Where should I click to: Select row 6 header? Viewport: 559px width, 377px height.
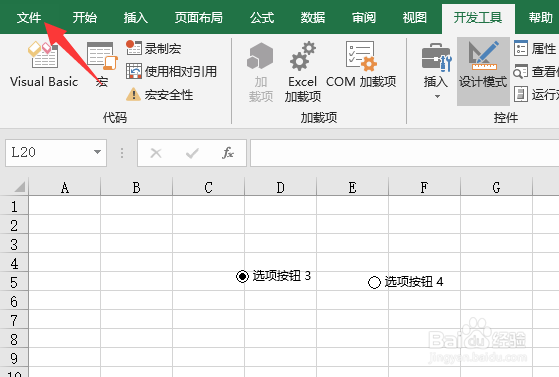14,301
